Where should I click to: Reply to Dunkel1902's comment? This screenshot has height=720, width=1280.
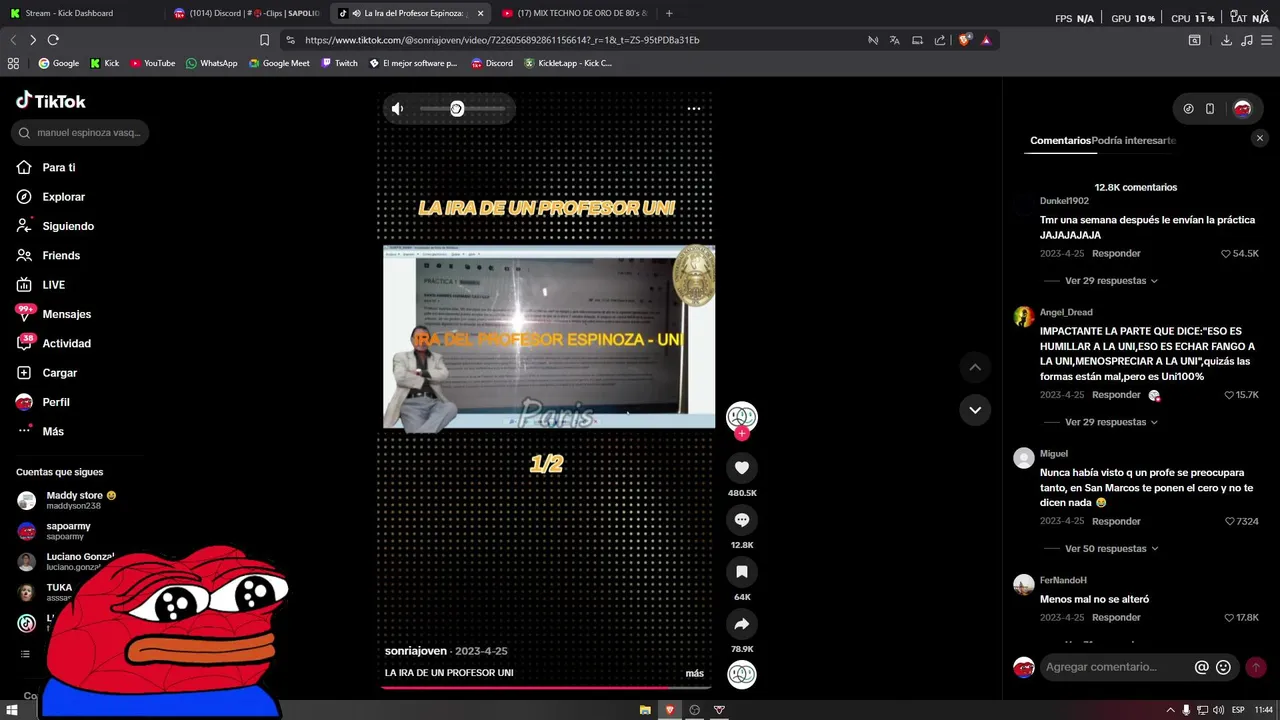(1116, 254)
